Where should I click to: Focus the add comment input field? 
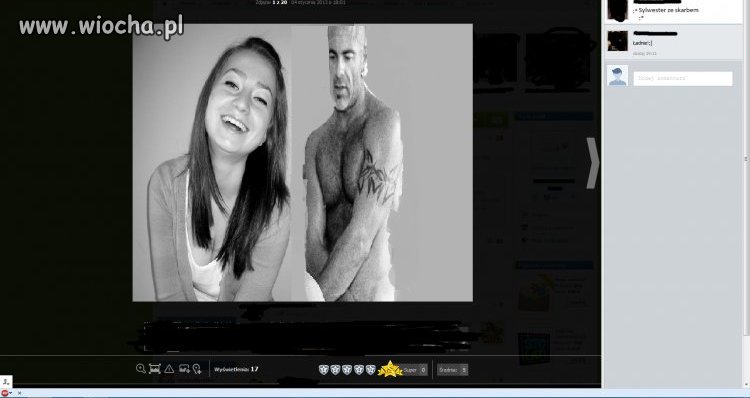[683, 78]
